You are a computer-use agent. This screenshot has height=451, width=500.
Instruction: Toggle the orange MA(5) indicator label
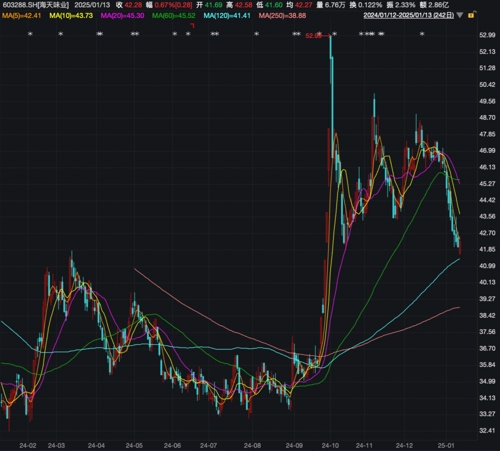21,16
